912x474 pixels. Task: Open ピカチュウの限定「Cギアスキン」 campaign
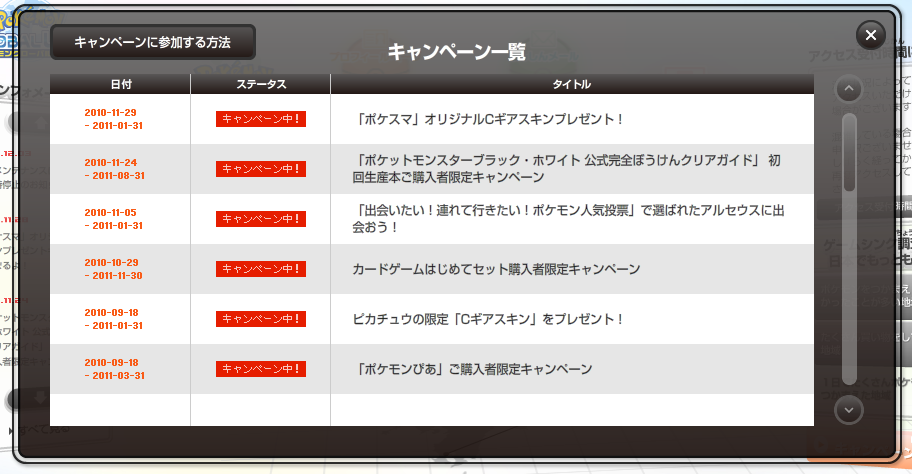pyautogui.click(x=489, y=319)
